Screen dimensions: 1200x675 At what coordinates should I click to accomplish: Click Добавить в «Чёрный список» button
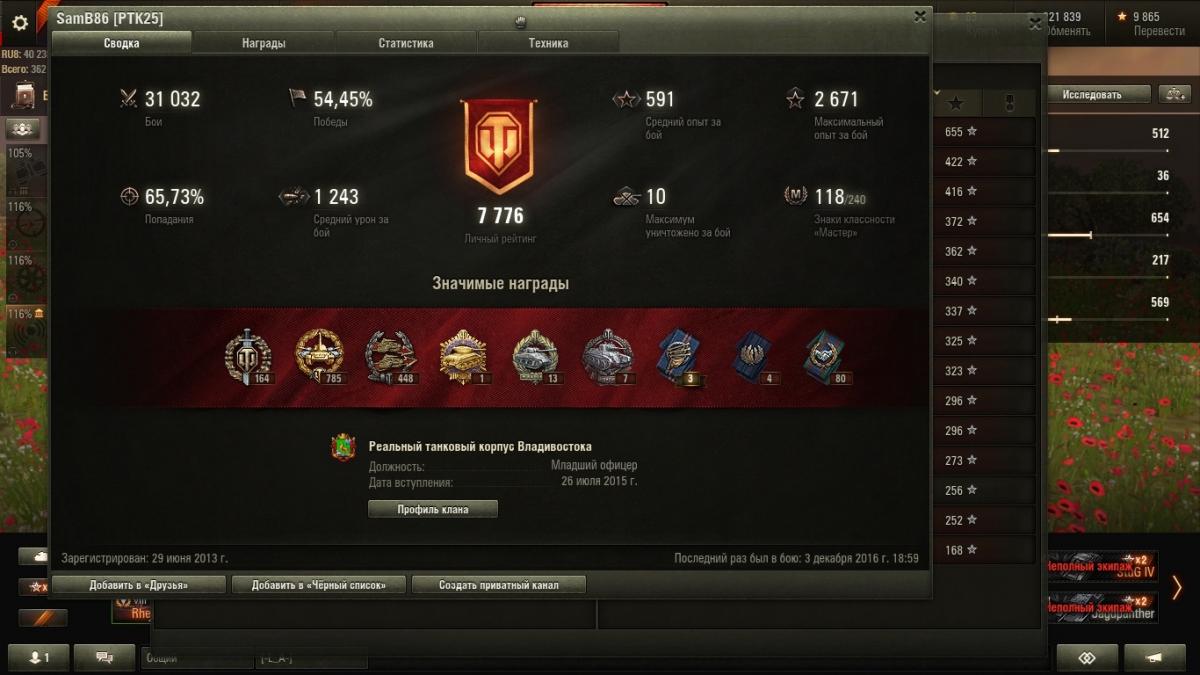pos(318,585)
